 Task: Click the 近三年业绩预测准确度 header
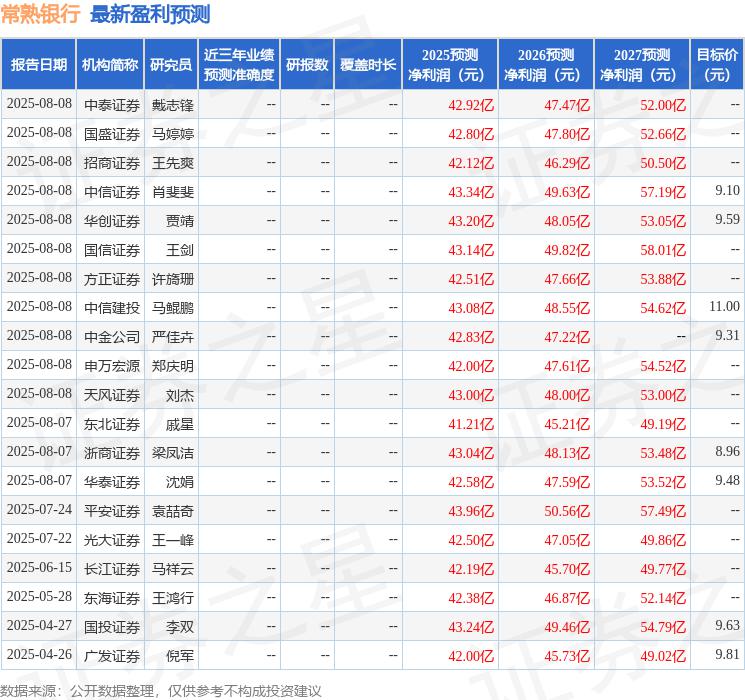(x=239, y=64)
